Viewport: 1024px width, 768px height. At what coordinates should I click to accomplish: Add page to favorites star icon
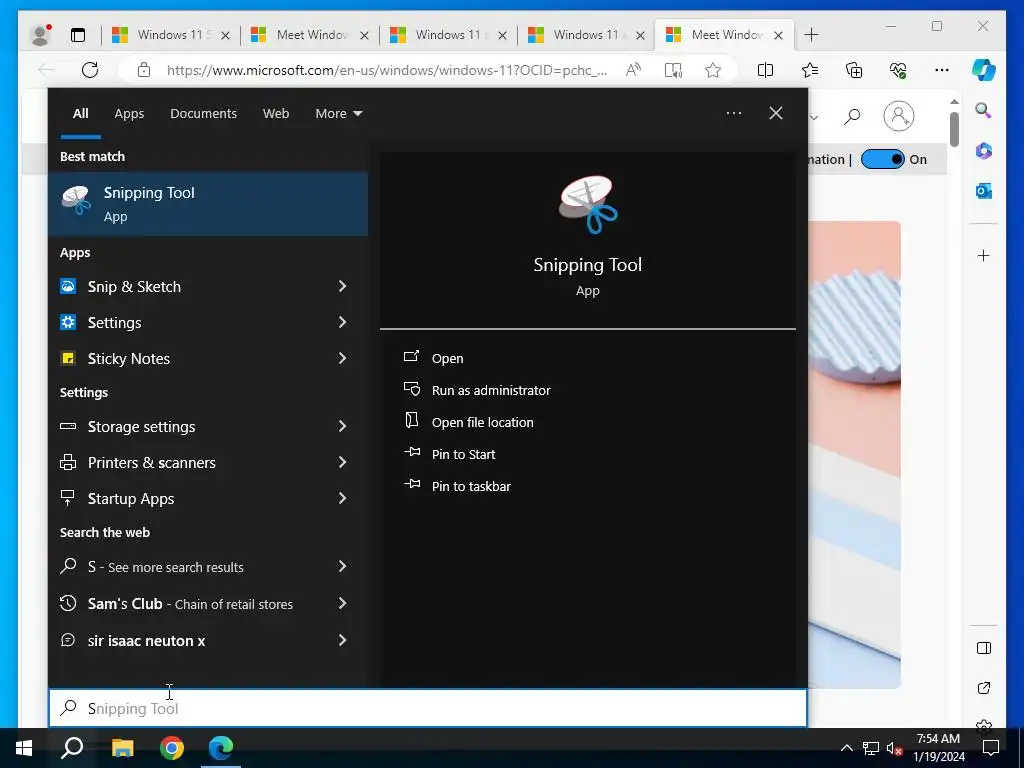pyautogui.click(x=713, y=70)
